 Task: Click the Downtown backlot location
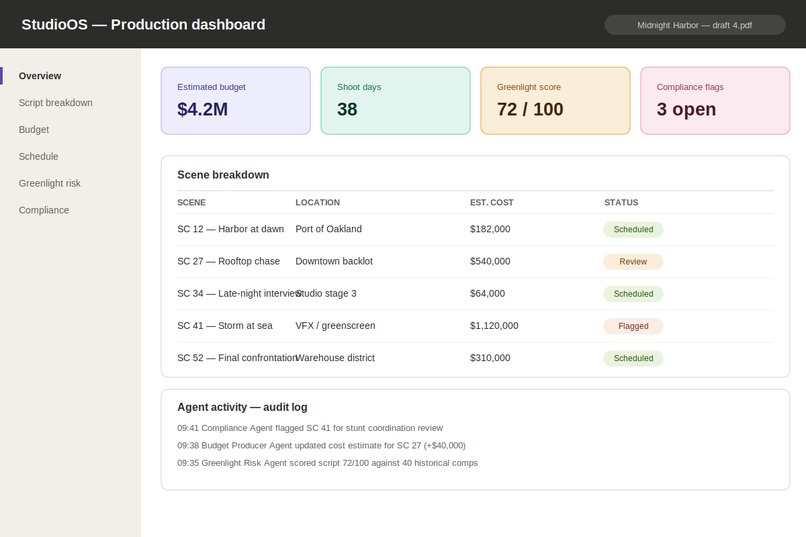[x=334, y=261]
